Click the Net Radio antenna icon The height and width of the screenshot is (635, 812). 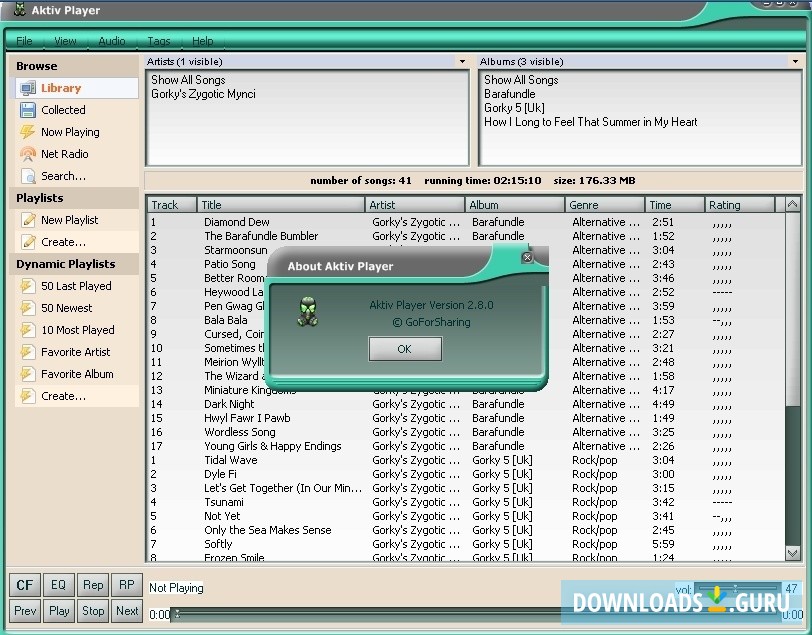[27, 154]
